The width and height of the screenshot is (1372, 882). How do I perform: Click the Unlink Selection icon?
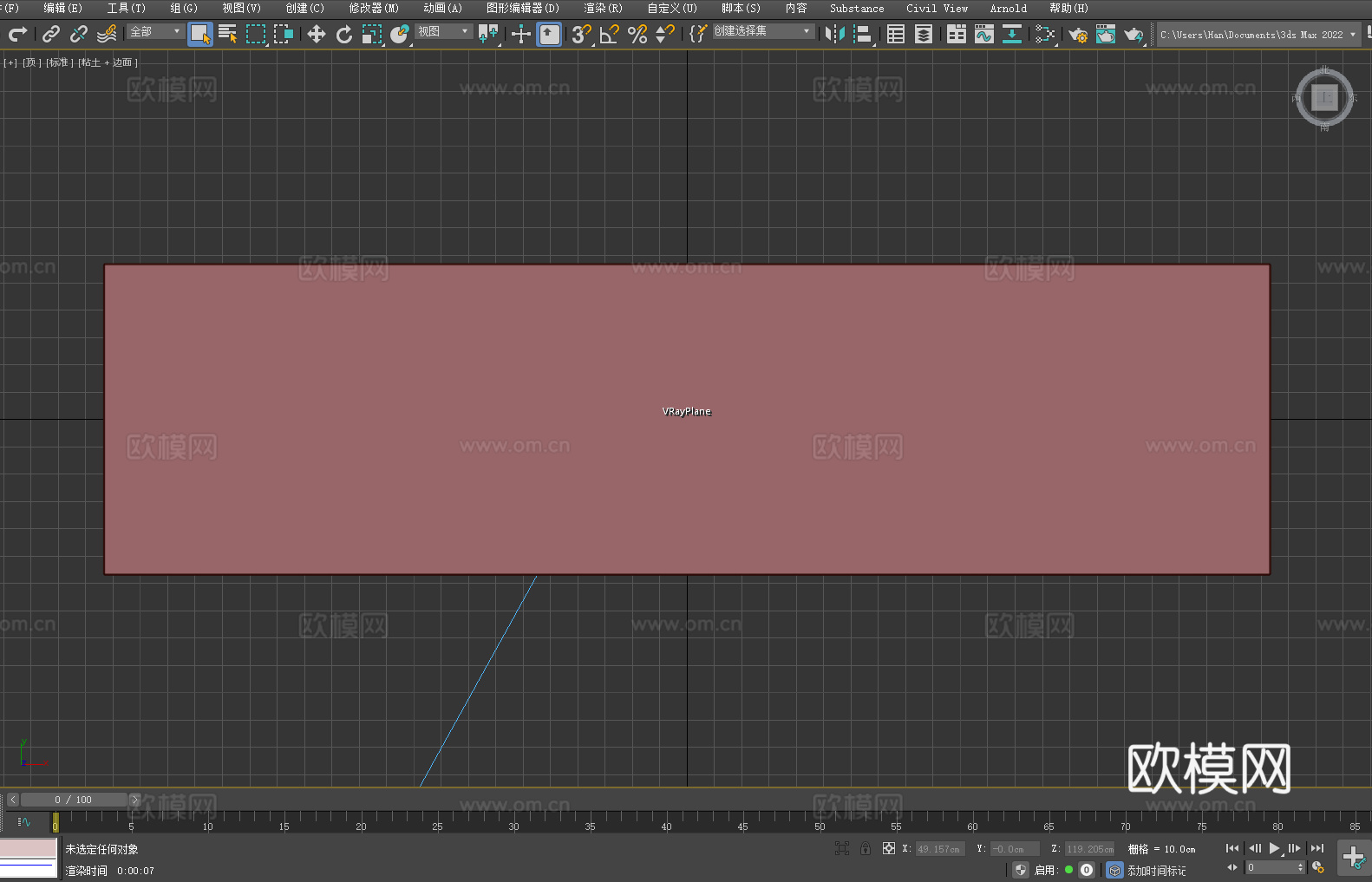(79, 34)
